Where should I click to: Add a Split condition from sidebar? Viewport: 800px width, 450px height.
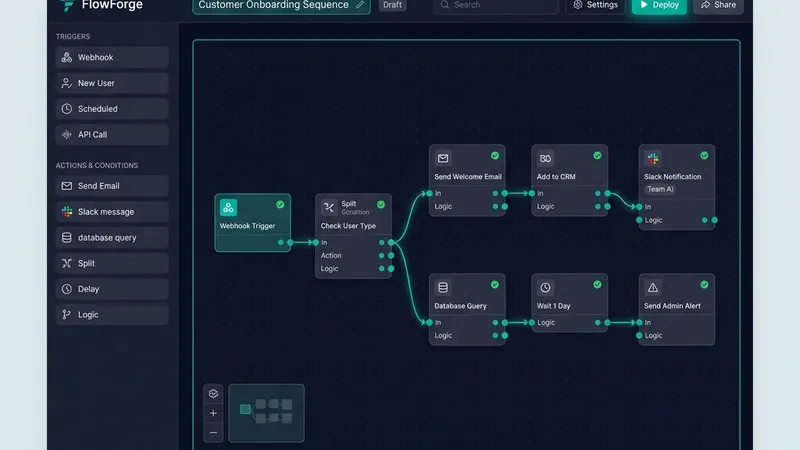coord(112,263)
